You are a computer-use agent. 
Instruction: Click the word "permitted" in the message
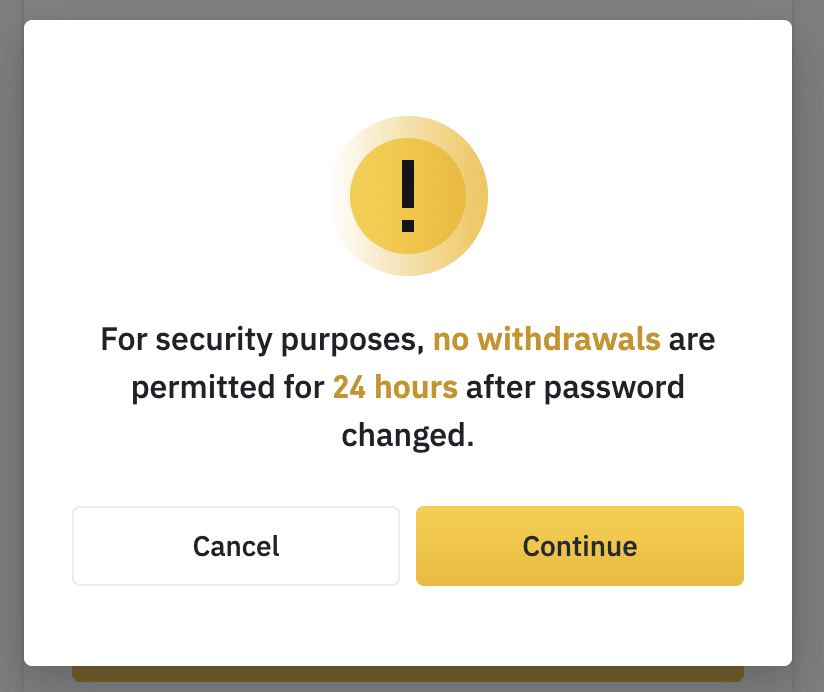pos(197,387)
